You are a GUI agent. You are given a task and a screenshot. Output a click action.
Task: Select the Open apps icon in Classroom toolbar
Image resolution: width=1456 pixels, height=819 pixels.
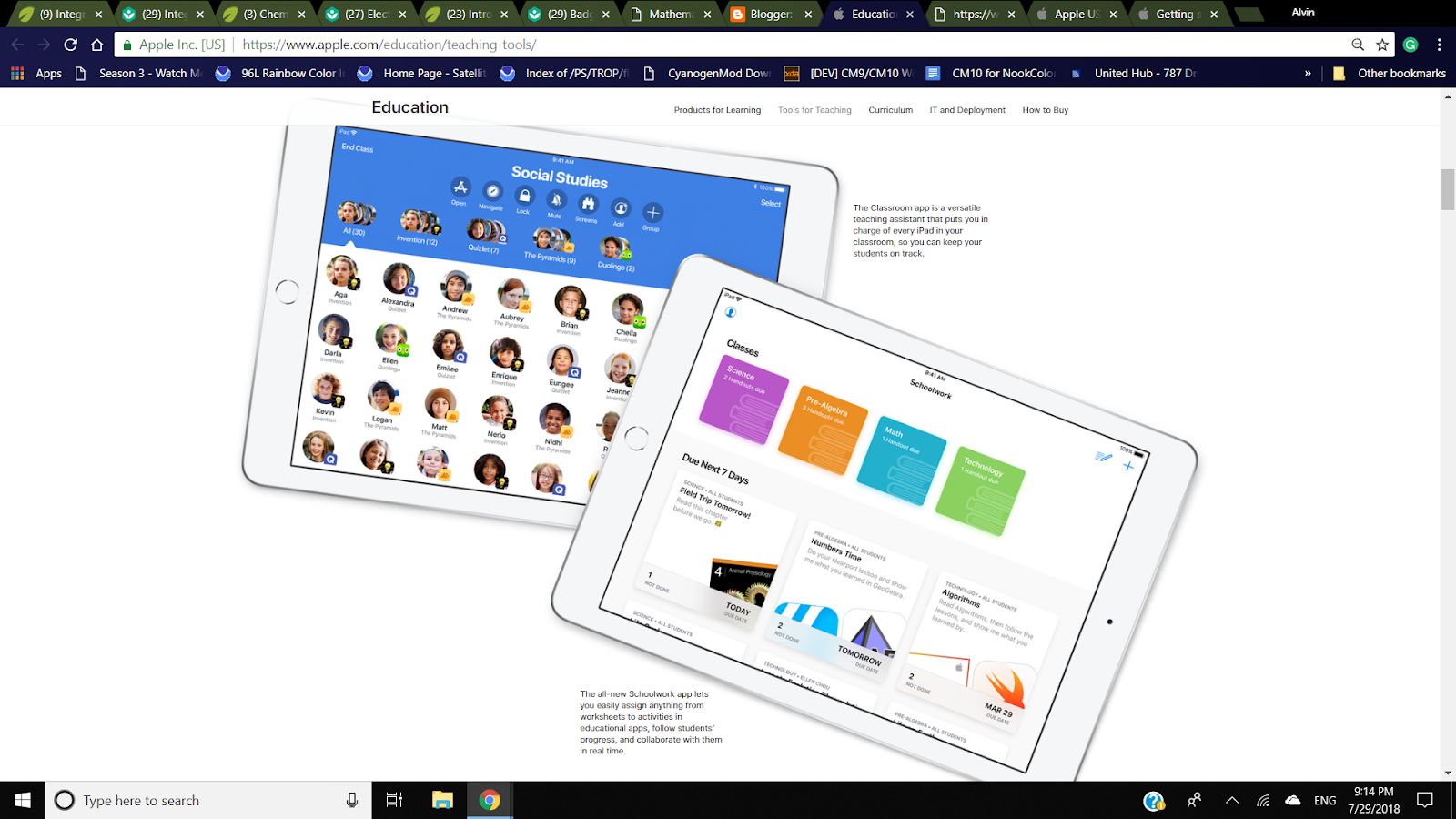pyautogui.click(x=460, y=188)
